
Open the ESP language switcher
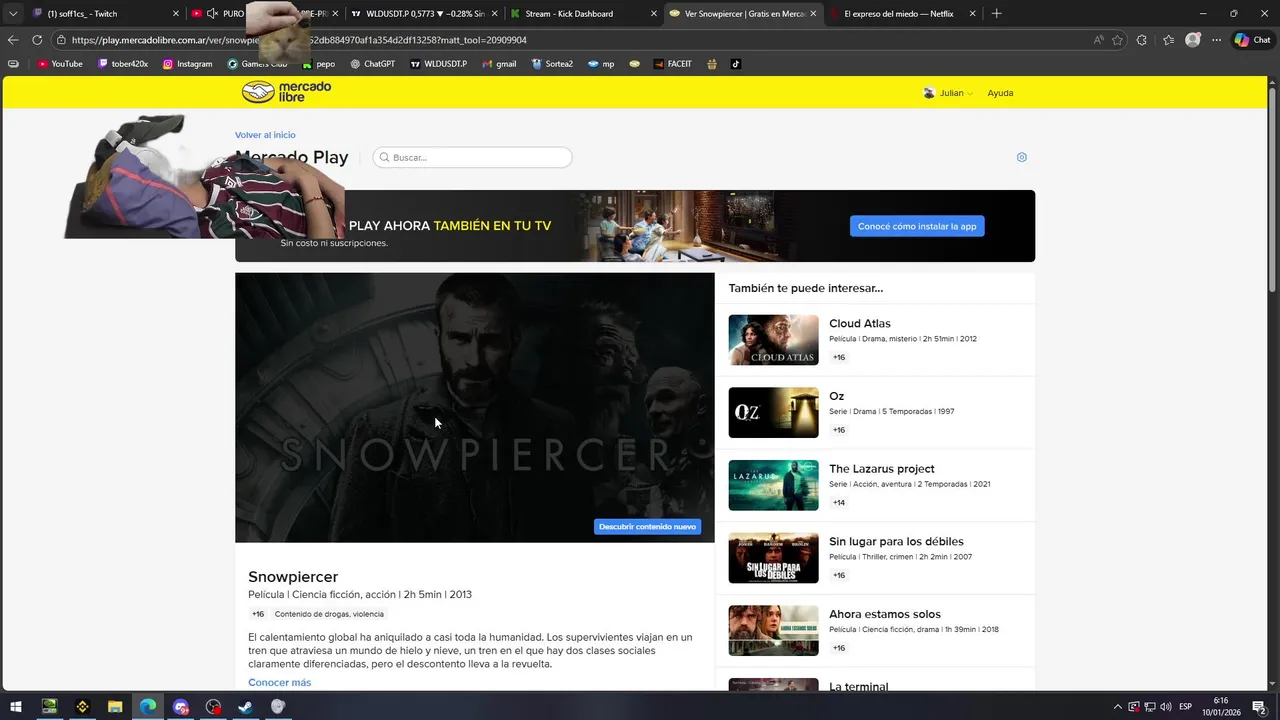click(x=1186, y=707)
